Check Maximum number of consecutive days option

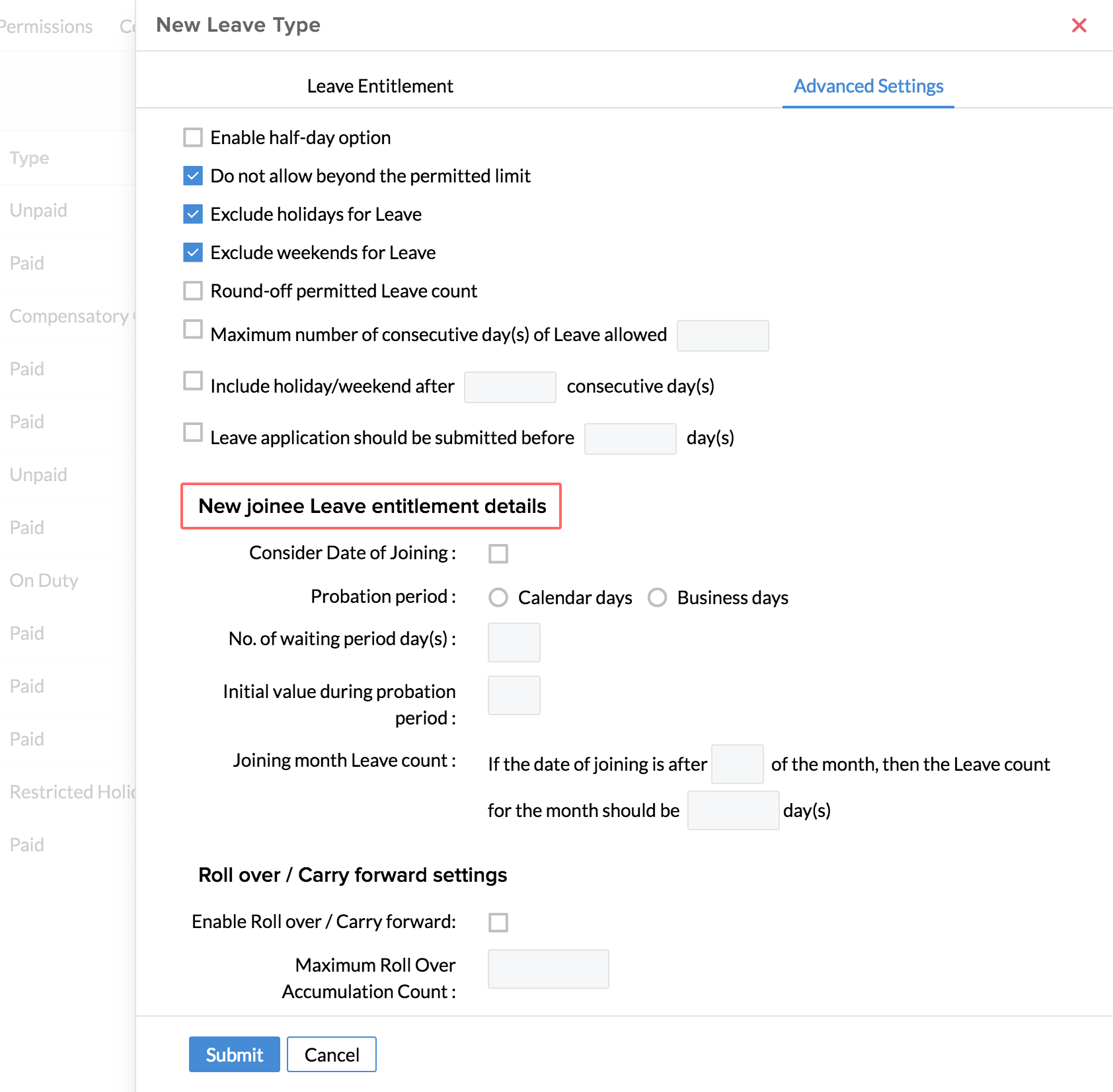tap(193, 329)
